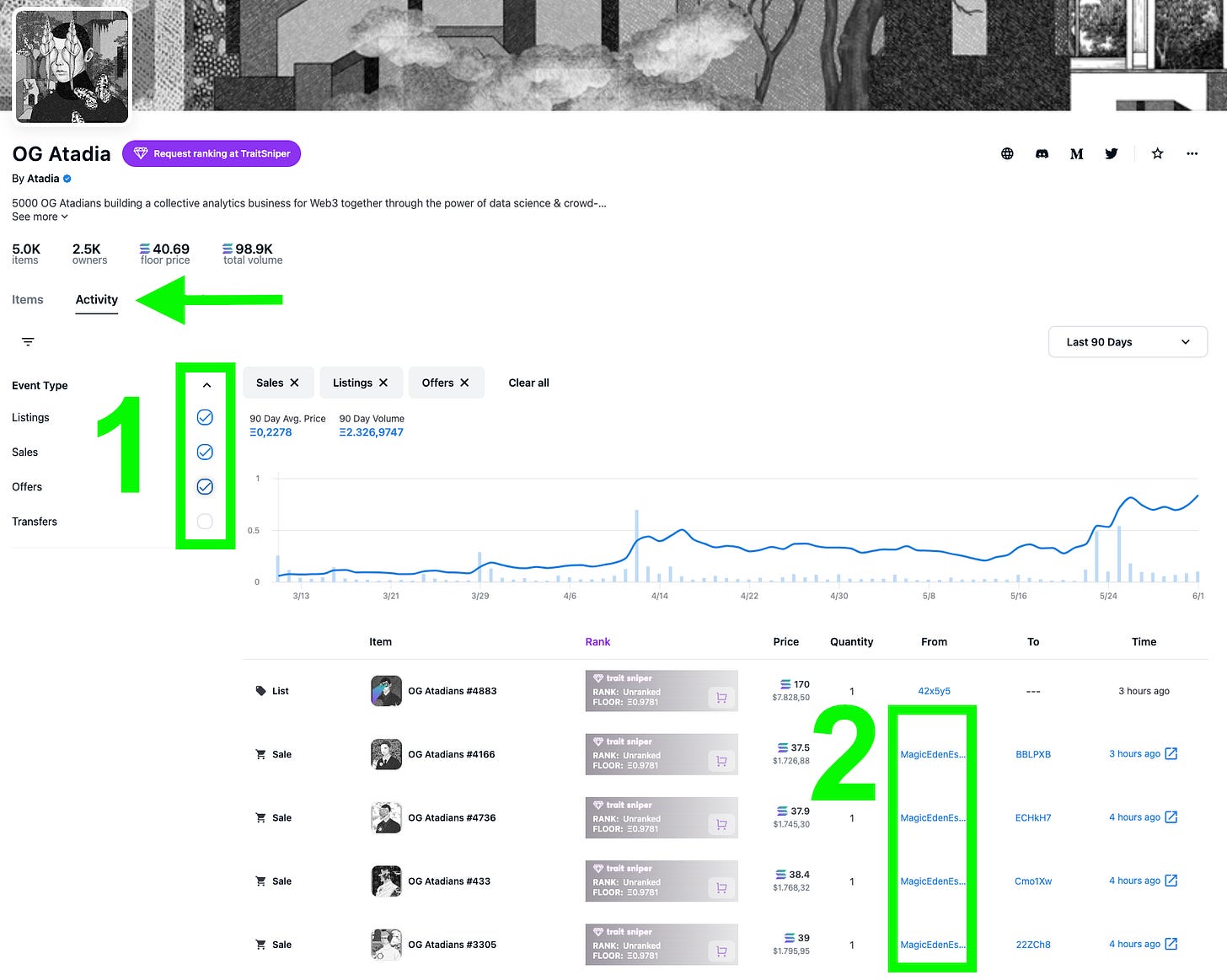Viewport: 1227px width, 980px height.
Task: Select the Activity tab
Action: 97,300
